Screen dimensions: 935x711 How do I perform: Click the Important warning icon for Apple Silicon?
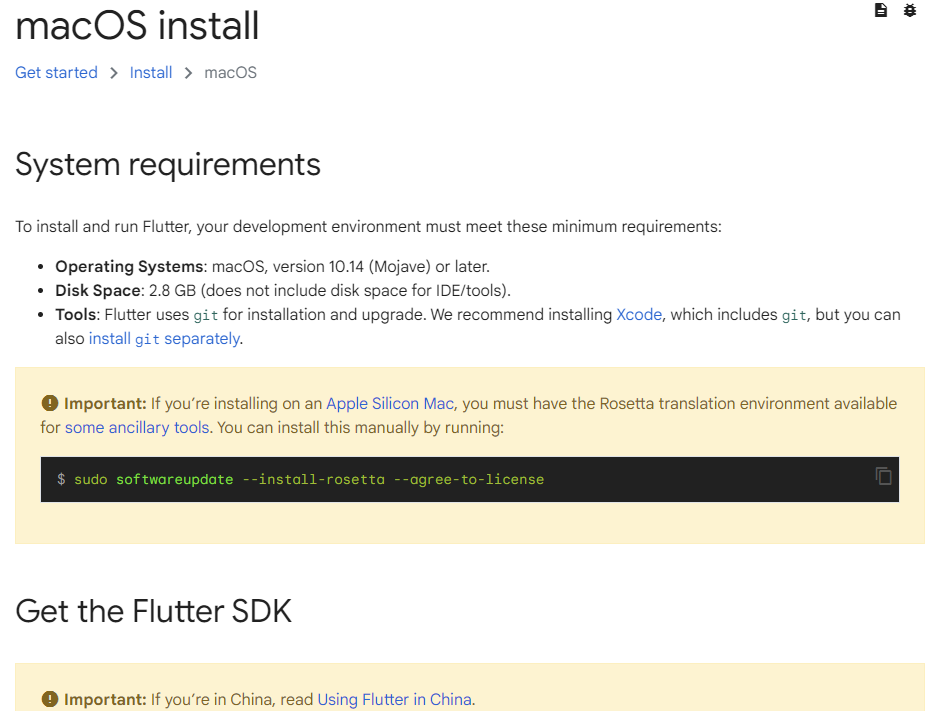point(50,403)
